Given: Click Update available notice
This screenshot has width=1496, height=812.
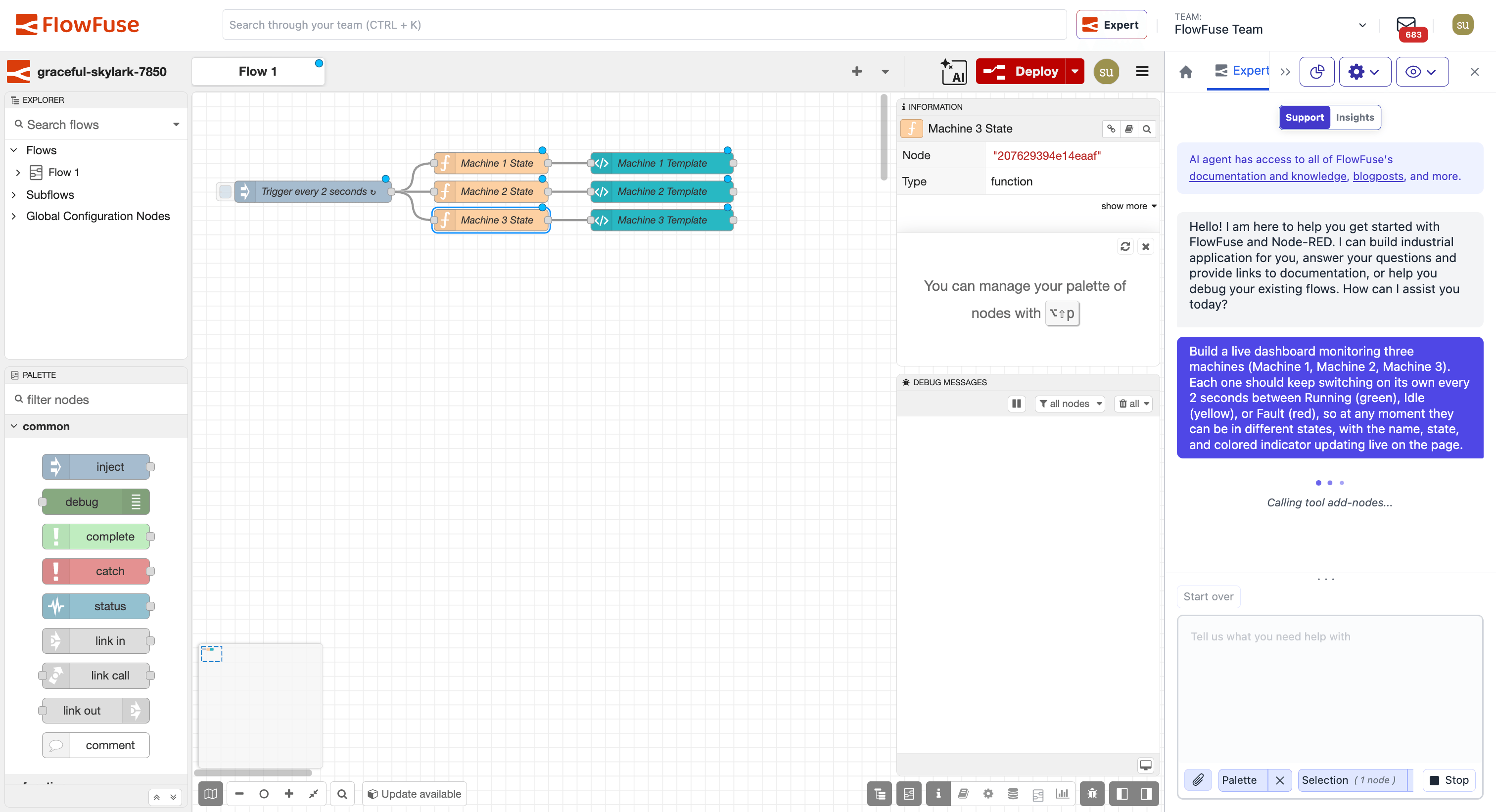Looking at the screenshot, I should 414,793.
